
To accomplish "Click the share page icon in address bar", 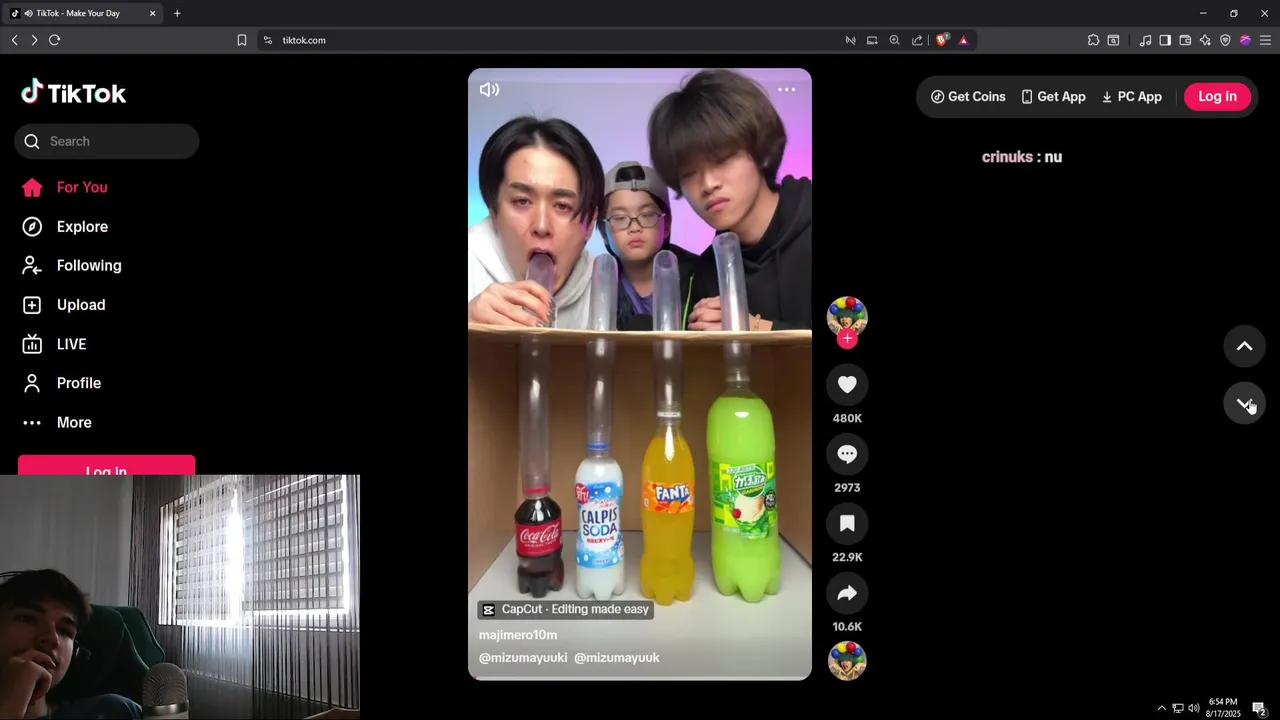I will 917,40.
